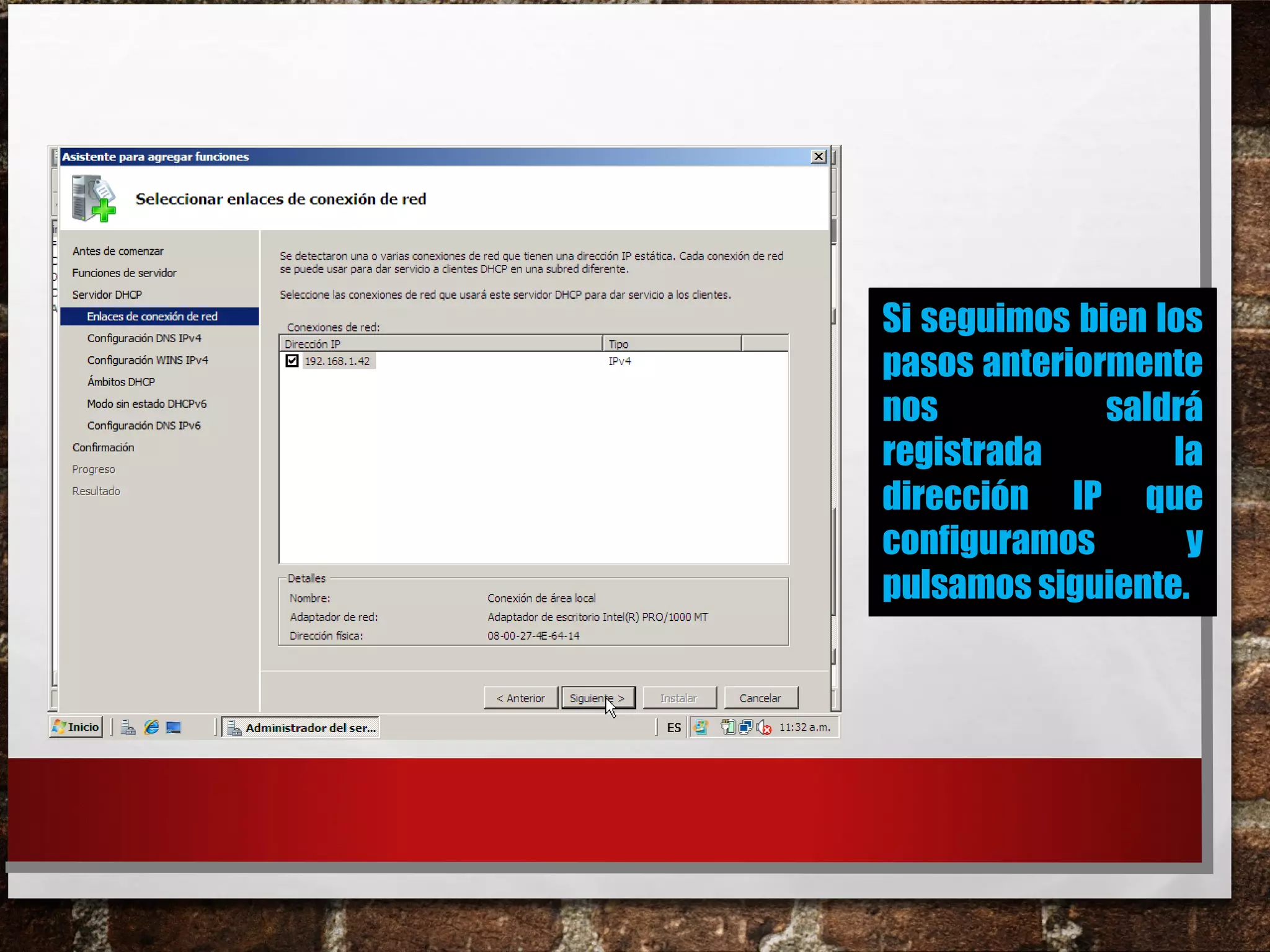Open the network connection tray icon
The width and height of the screenshot is (1270, 952).
[746, 727]
